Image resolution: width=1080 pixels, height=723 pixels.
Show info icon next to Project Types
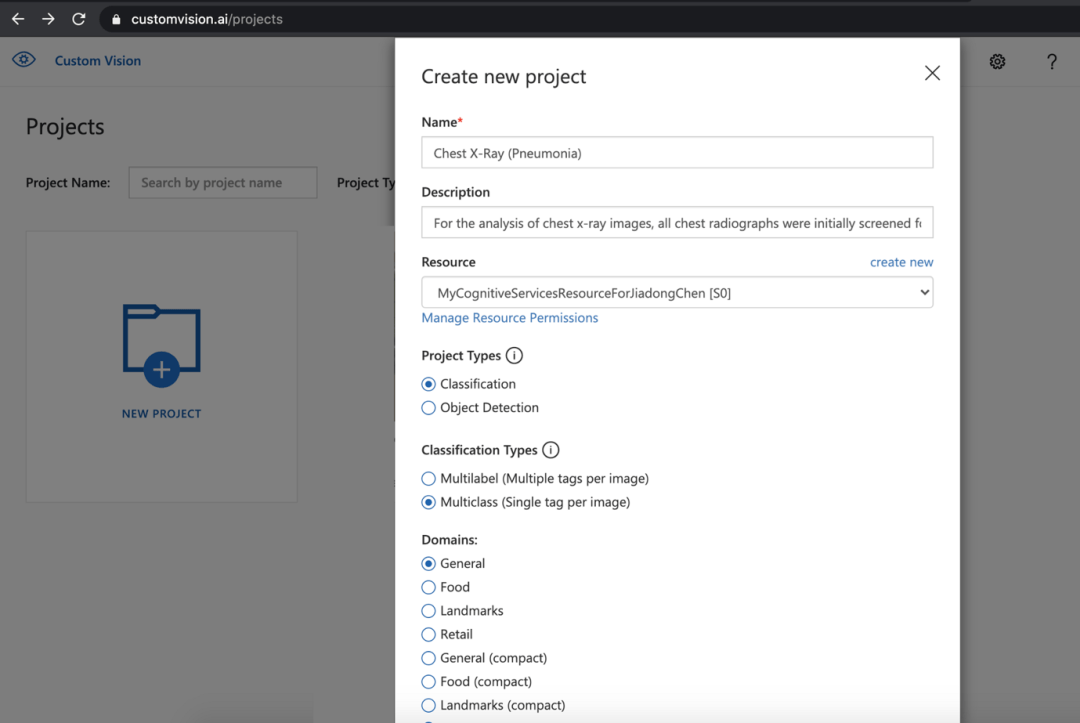[x=514, y=355]
